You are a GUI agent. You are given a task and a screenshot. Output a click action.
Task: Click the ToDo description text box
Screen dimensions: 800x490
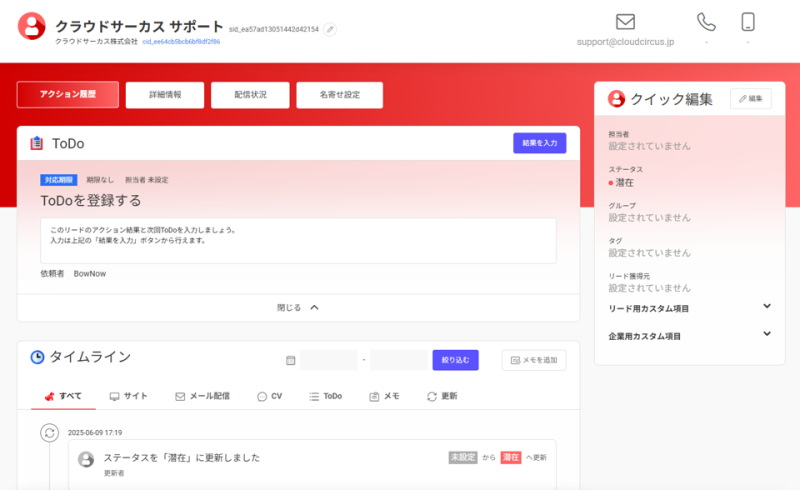pyautogui.click(x=298, y=240)
